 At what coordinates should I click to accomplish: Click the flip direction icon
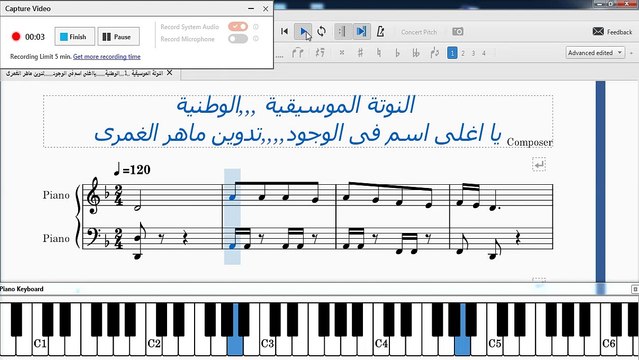pyautogui.click(x=434, y=53)
